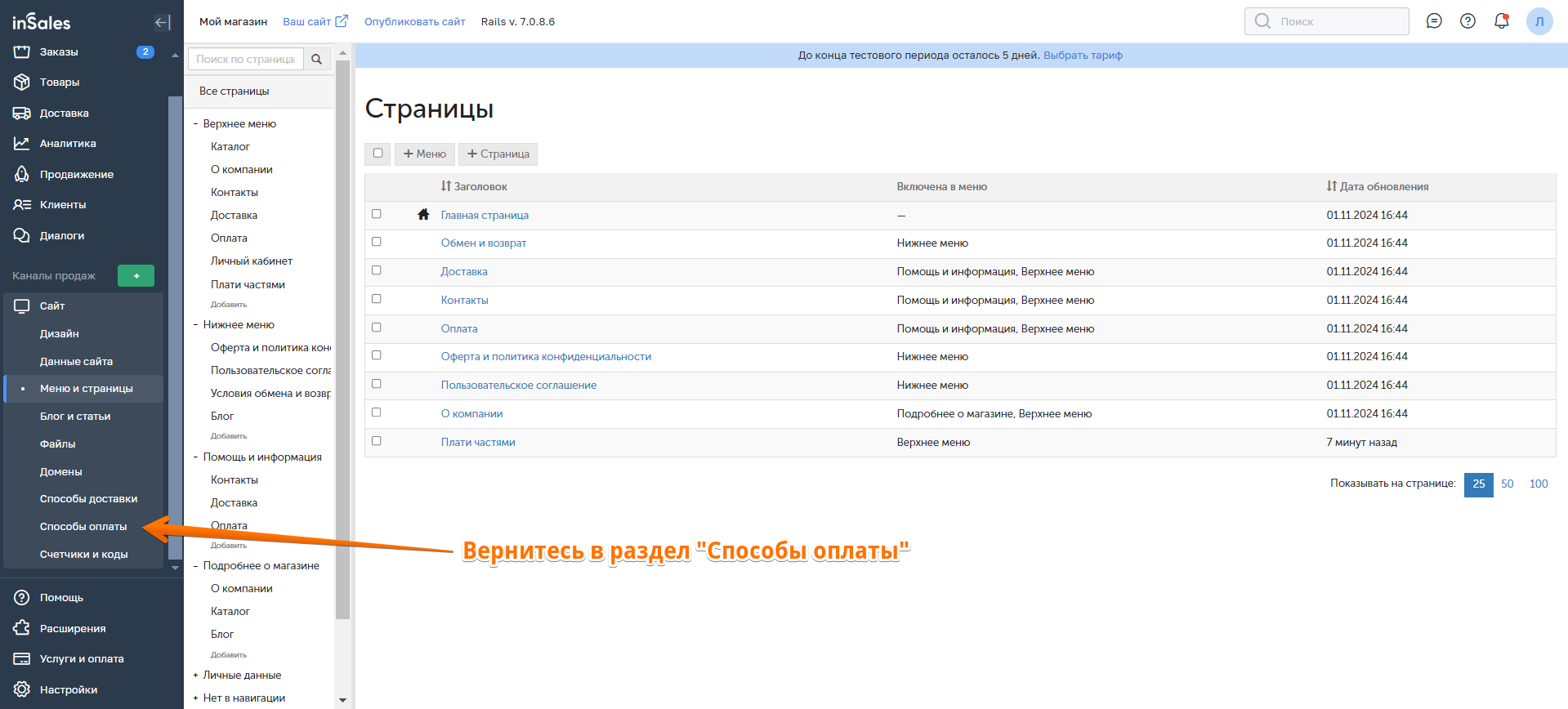This screenshot has height=709, width=1568.
Task: Open the chat messages icon in the header
Action: click(x=1433, y=21)
